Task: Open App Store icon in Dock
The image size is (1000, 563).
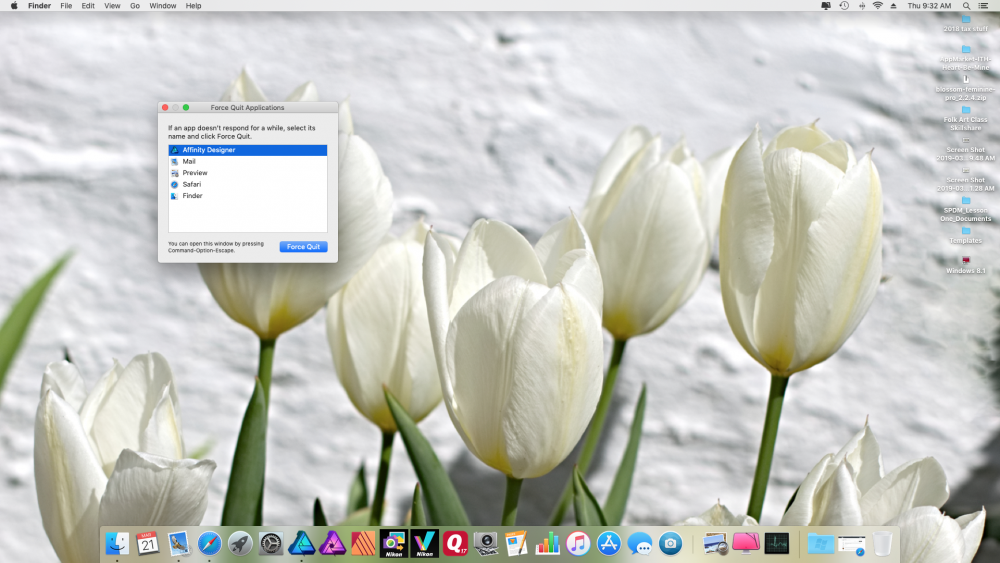Action: pos(608,544)
